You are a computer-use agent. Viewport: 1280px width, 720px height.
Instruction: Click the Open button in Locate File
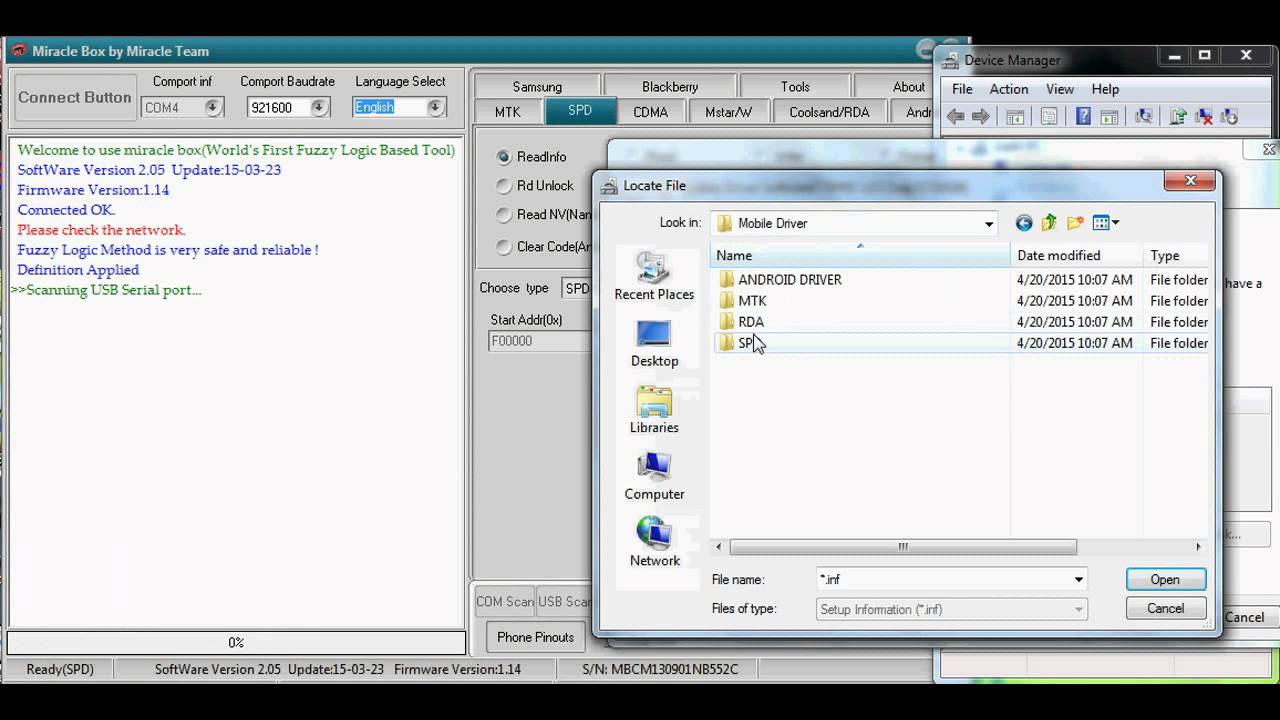(x=1165, y=580)
